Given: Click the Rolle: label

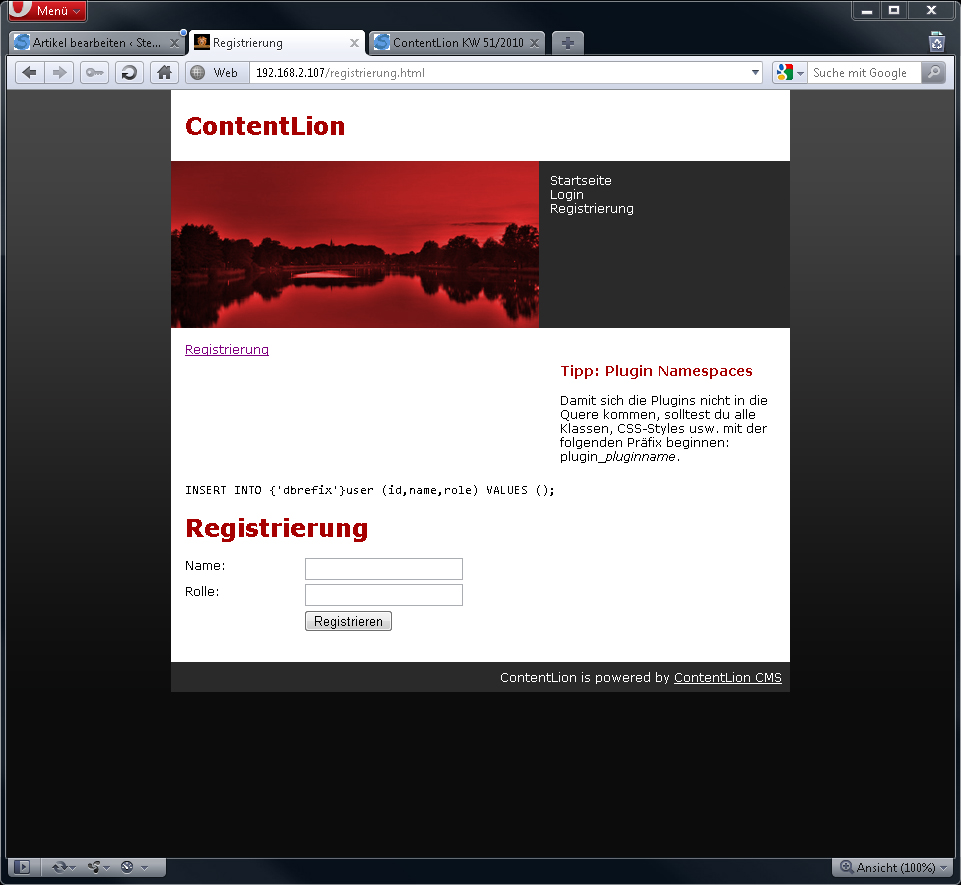Looking at the screenshot, I should (x=202, y=591).
